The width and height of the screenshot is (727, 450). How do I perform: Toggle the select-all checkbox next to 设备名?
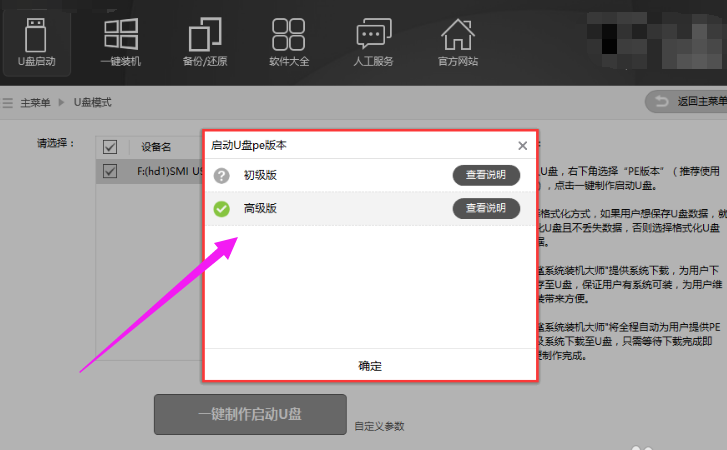pos(110,147)
